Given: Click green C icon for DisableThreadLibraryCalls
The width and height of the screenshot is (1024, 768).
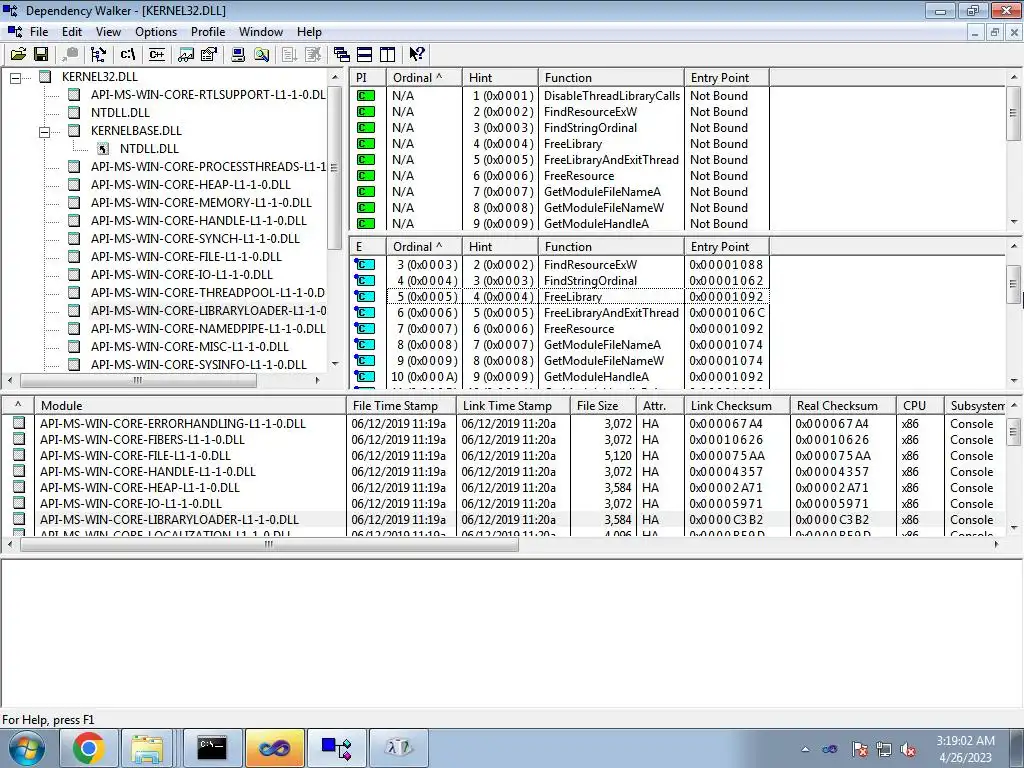Looking at the screenshot, I should click(366, 95).
